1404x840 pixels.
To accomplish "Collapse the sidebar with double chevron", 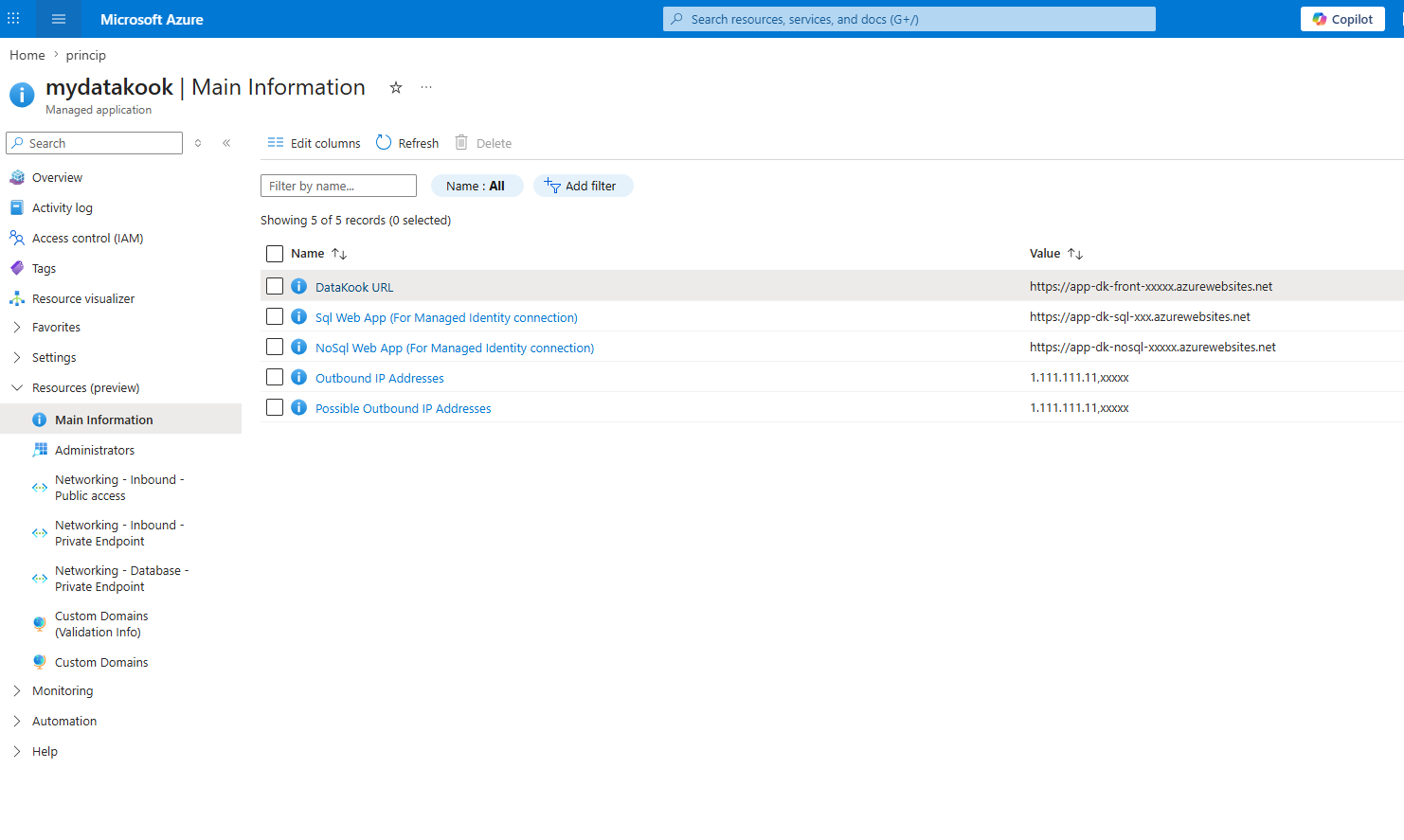I will 226,143.
